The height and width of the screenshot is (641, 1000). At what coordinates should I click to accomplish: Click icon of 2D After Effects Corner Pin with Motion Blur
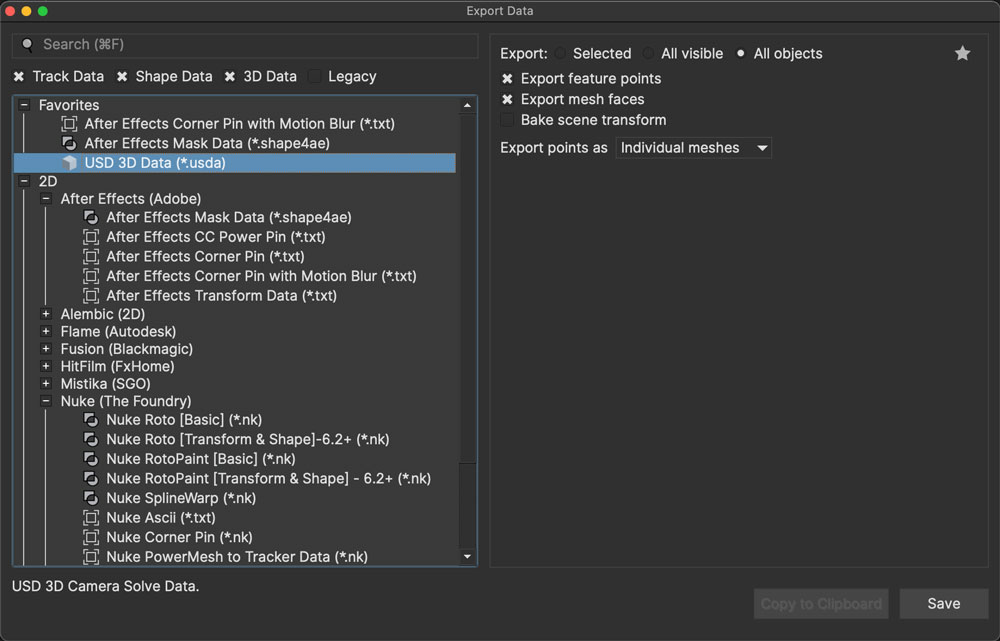[x=91, y=276]
